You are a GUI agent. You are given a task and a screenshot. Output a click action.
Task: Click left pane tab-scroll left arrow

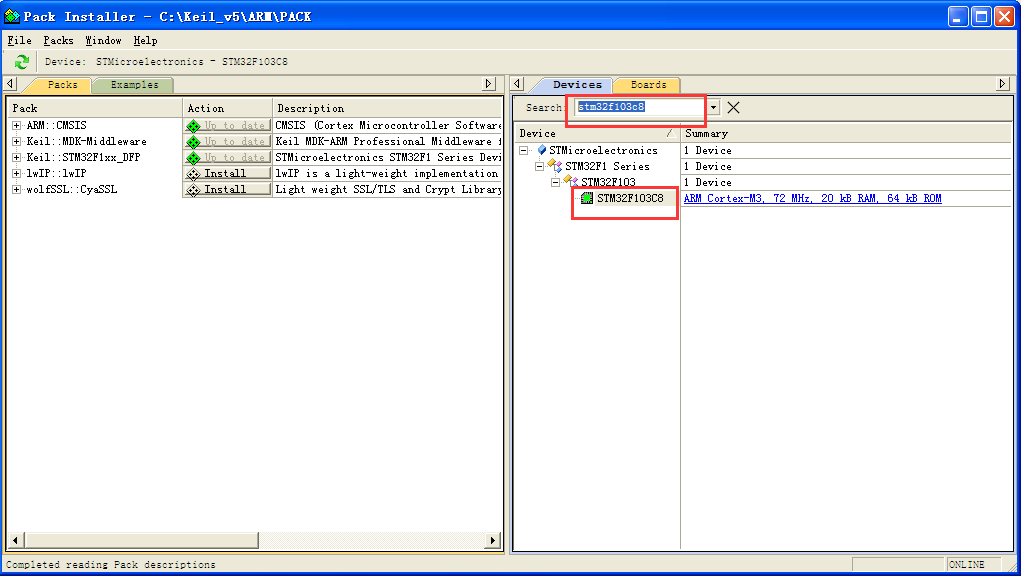(x=10, y=83)
